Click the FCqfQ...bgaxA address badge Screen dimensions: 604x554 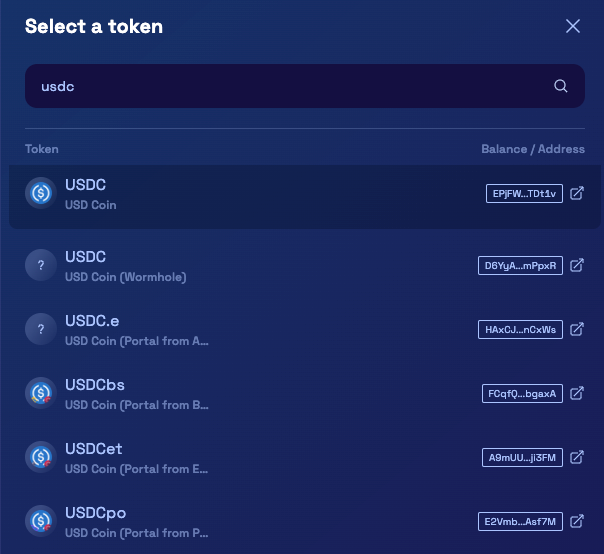pyautogui.click(x=522, y=393)
